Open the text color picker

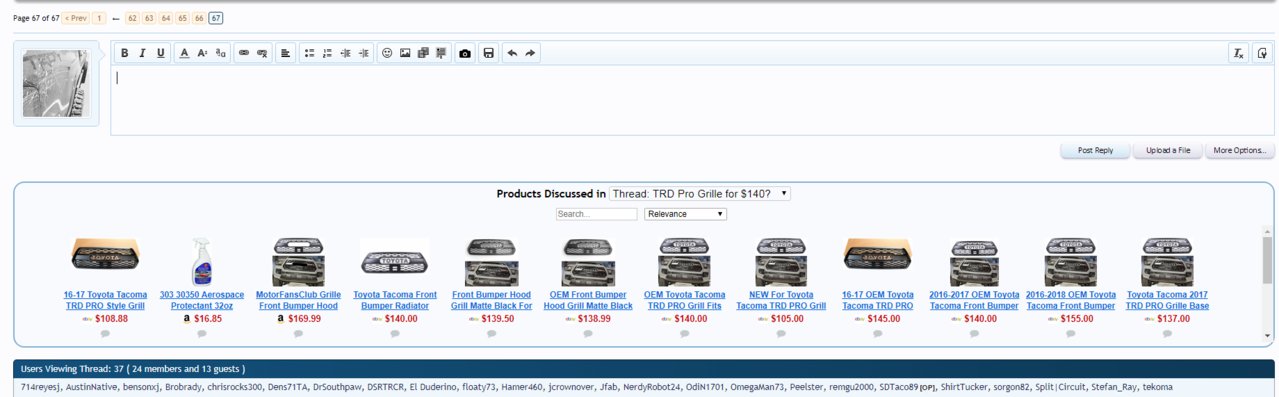pos(184,53)
